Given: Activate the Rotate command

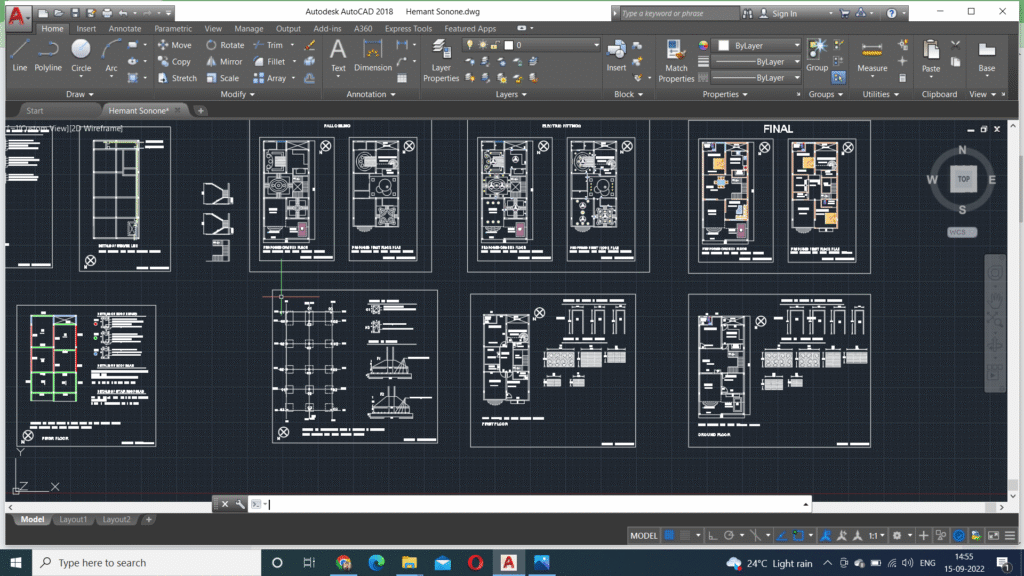Looking at the screenshot, I should click(x=225, y=45).
